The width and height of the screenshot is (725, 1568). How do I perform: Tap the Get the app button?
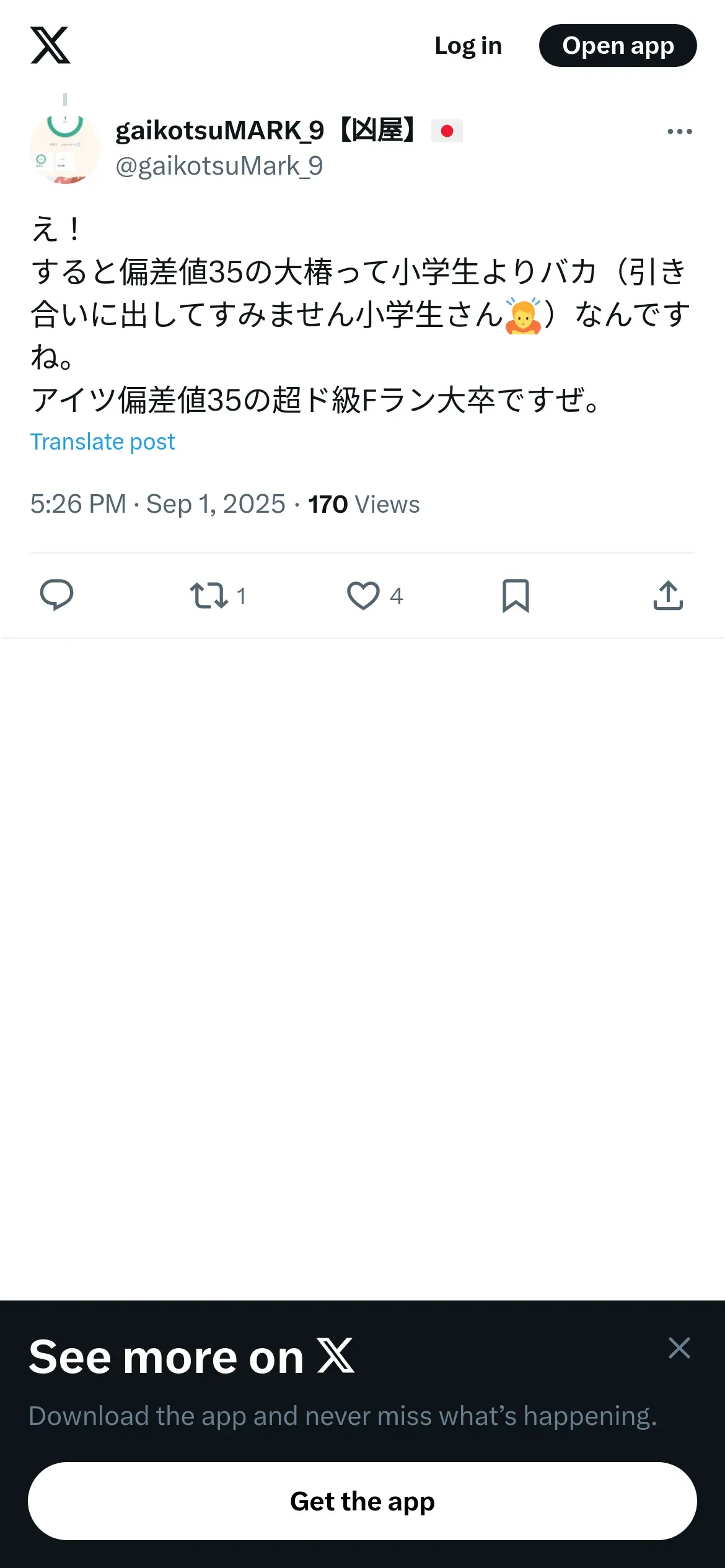click(x=362, y=1501)
